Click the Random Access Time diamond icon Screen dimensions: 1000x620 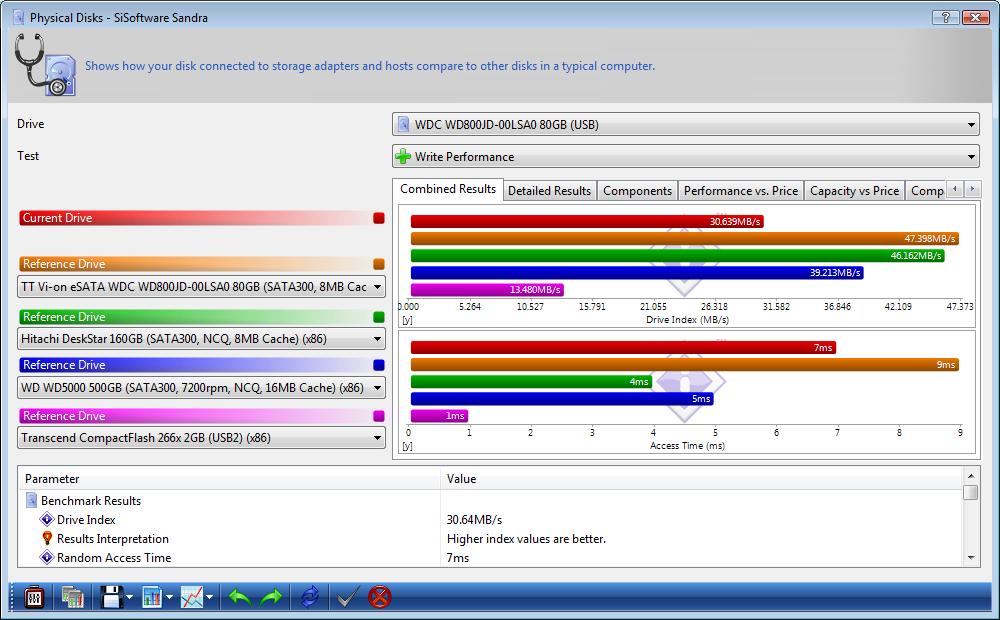coord(47,557)
